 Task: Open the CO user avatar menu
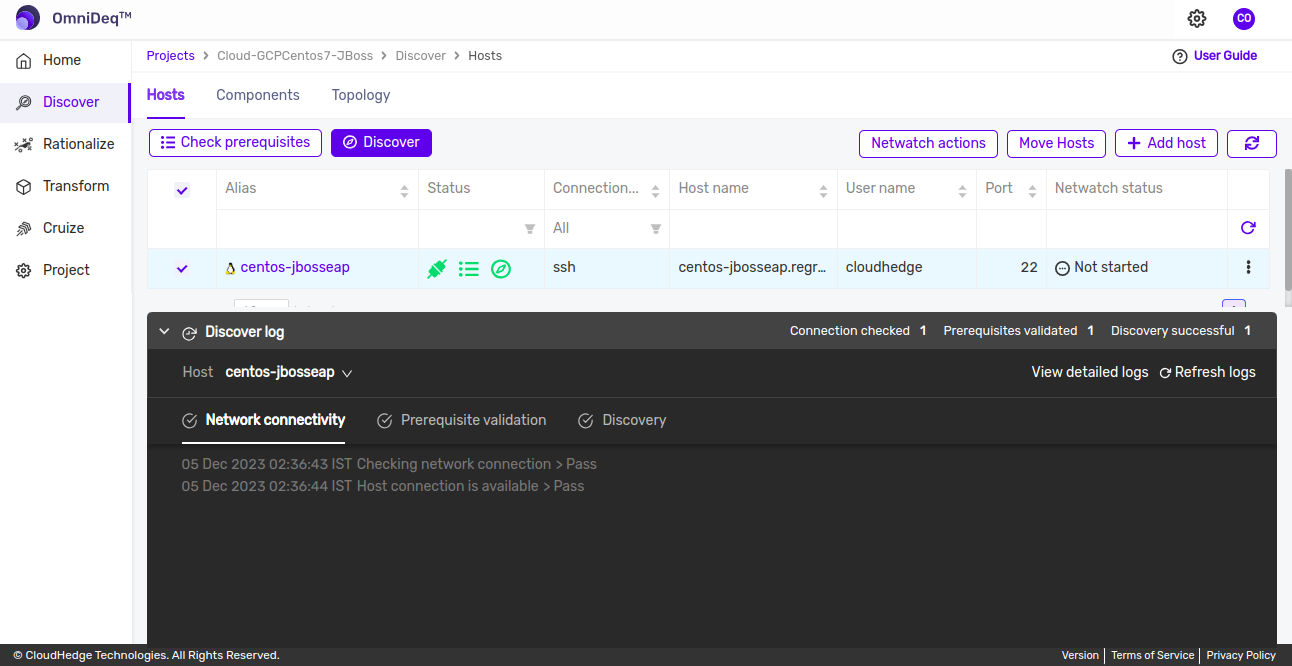(x=1243, y=18)
